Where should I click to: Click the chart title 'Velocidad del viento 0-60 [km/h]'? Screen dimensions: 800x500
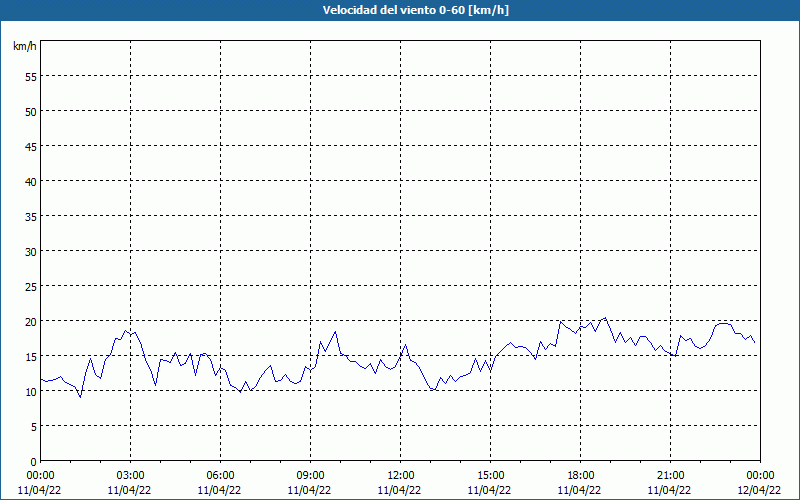(416, 10)
